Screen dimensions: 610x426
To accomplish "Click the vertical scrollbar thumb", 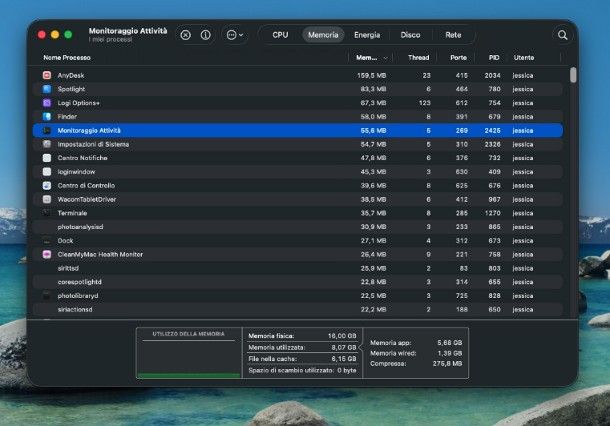I will pos(573,75).
